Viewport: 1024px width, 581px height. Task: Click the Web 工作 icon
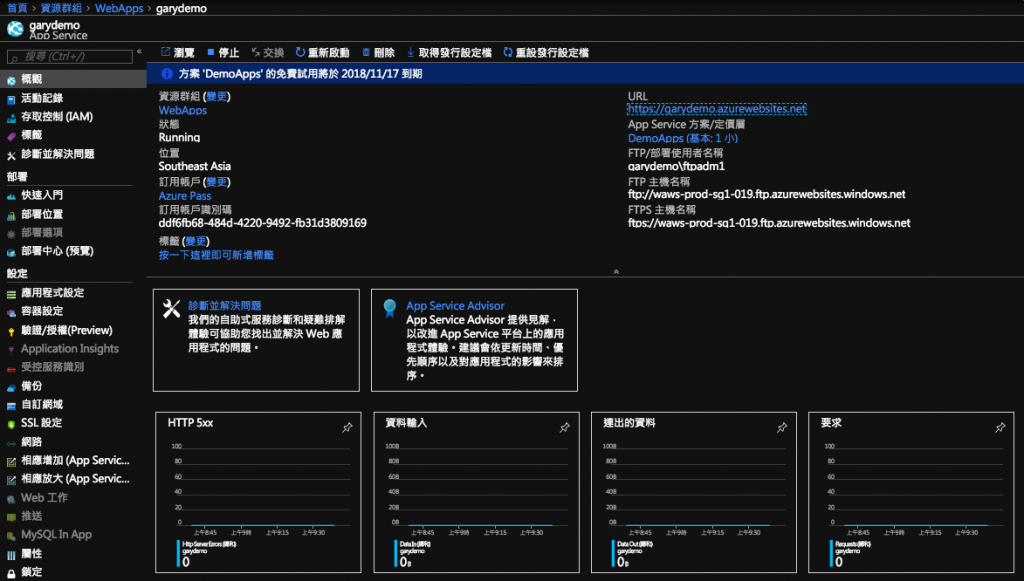(11, 499)
